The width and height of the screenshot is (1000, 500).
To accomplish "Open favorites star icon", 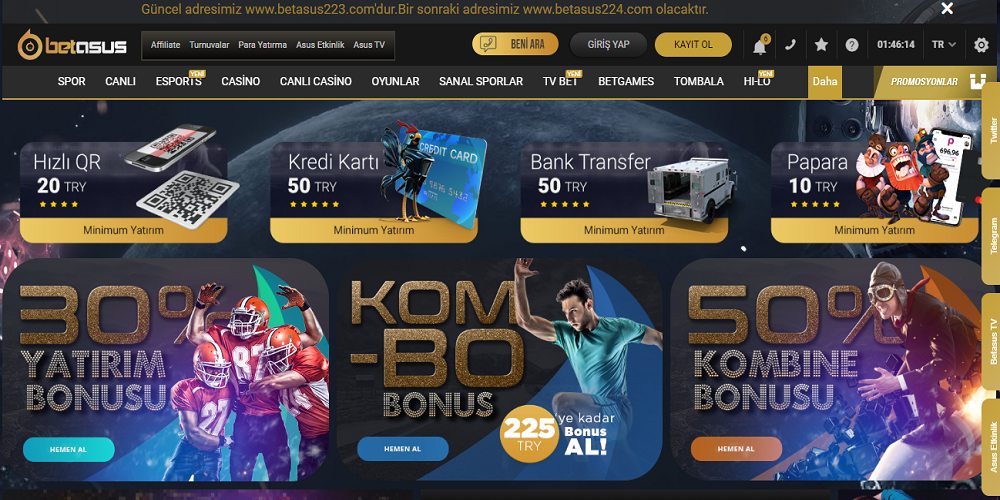I will [x=821, y=45].
